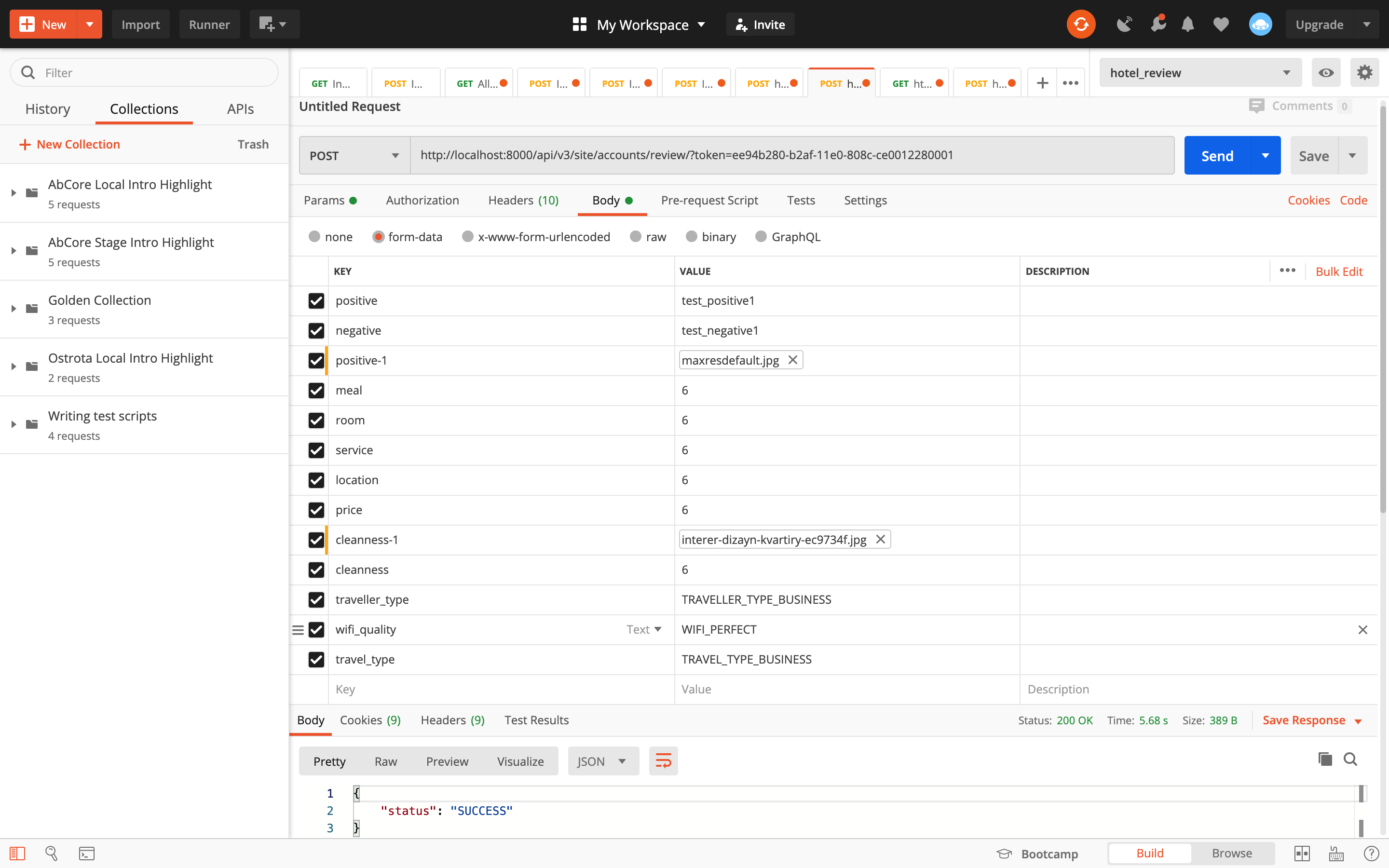1389x868 pixels.
Task: Search within the response body
Action: tap(1350, 759)
